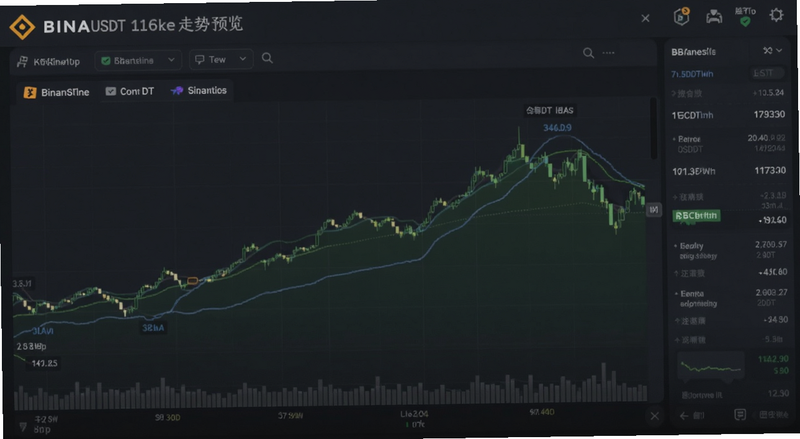
Task: Click the blue 71.5DDTiwh text
Action: pos(692,74)
